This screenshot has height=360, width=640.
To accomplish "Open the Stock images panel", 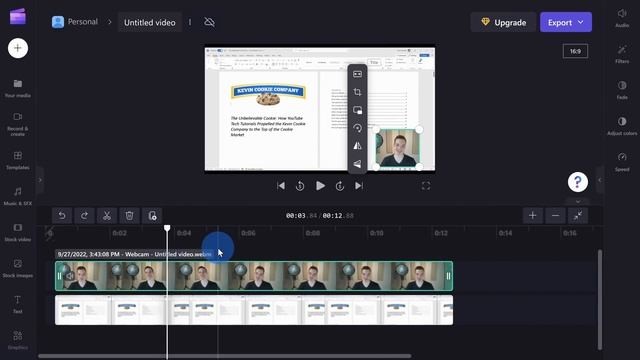I will (18, 268).
